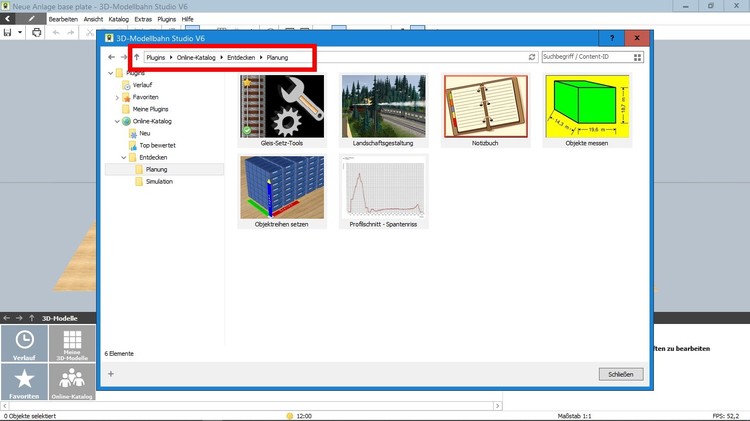The image size is (750, 421).
Task: Open the Verlauf tile in the 3D-Modelle panel
Action: click(x=24, y=345)
